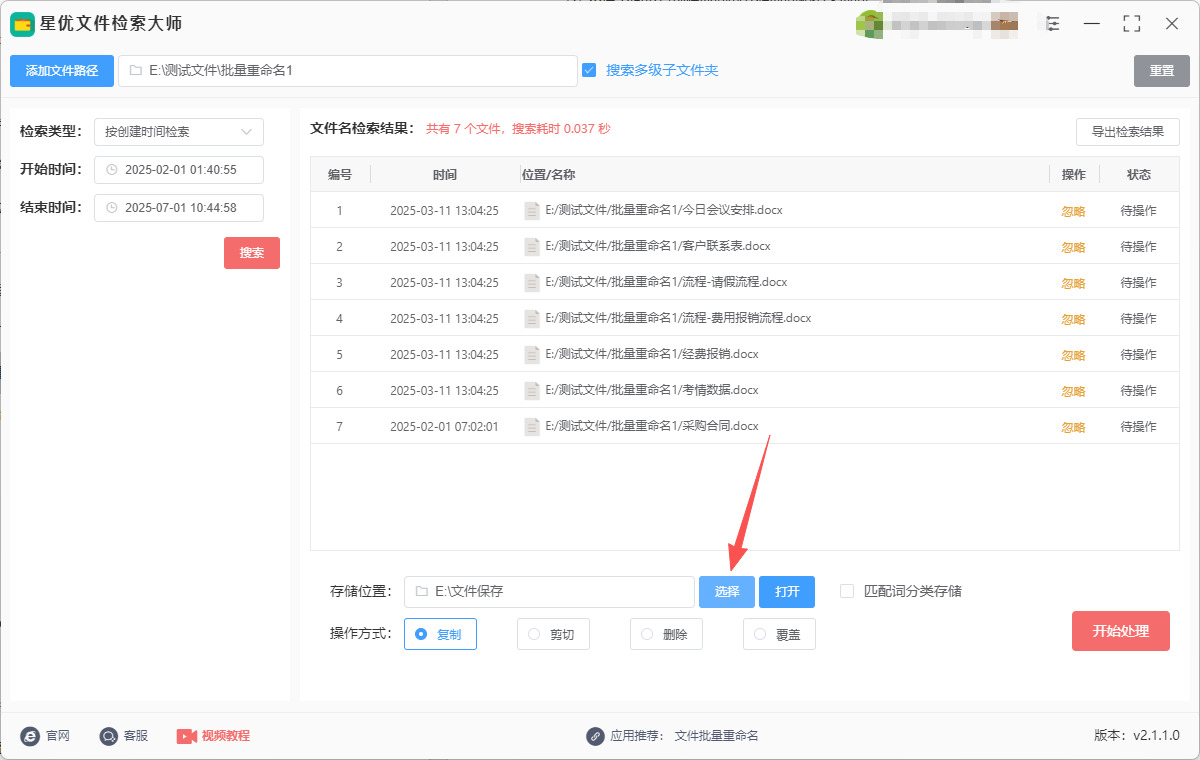This screenshot has height=760, width=1200.
Task: Select the 剪切 radio option
Action: pos(534,634)
